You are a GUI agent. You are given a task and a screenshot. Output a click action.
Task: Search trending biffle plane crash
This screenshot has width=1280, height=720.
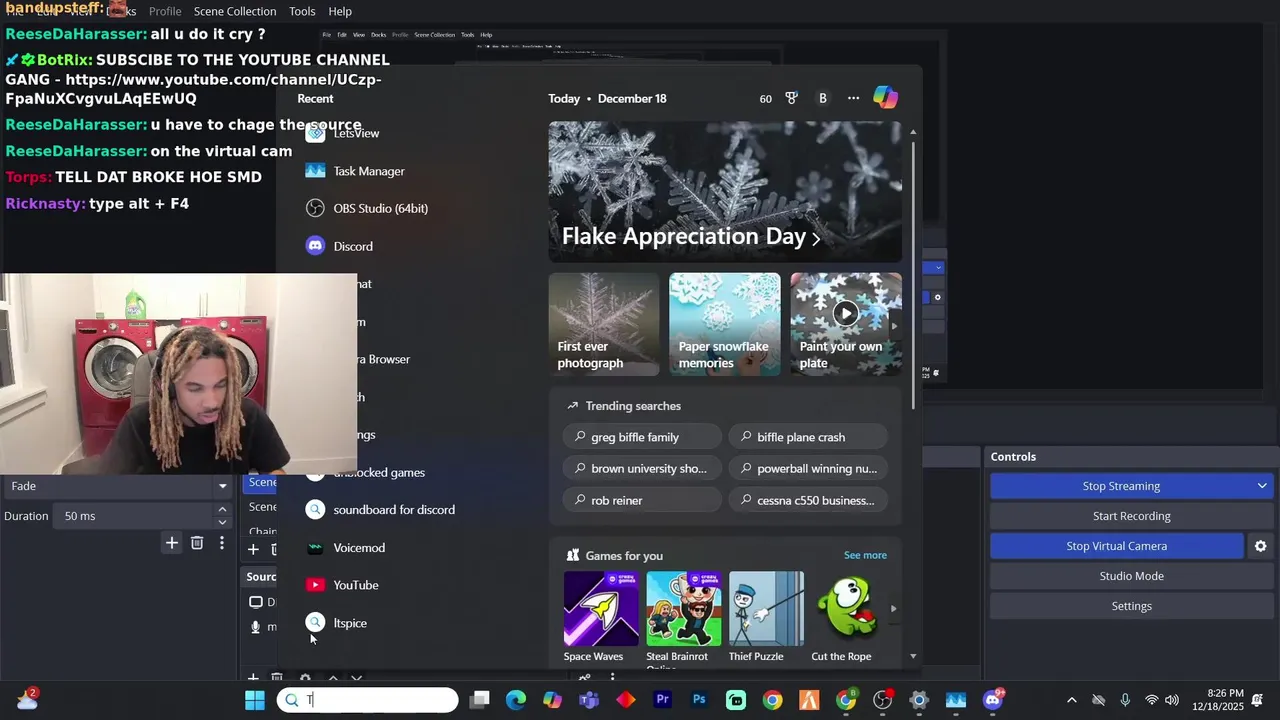tap(808, 437)
